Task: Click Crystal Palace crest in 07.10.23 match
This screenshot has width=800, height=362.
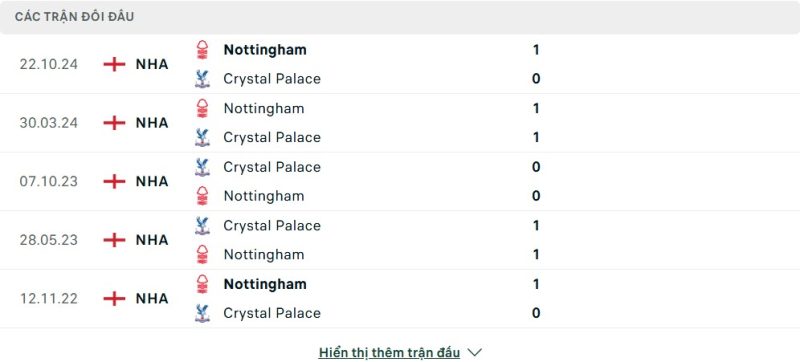Action: pyautogui.click(x=203, y=167)
